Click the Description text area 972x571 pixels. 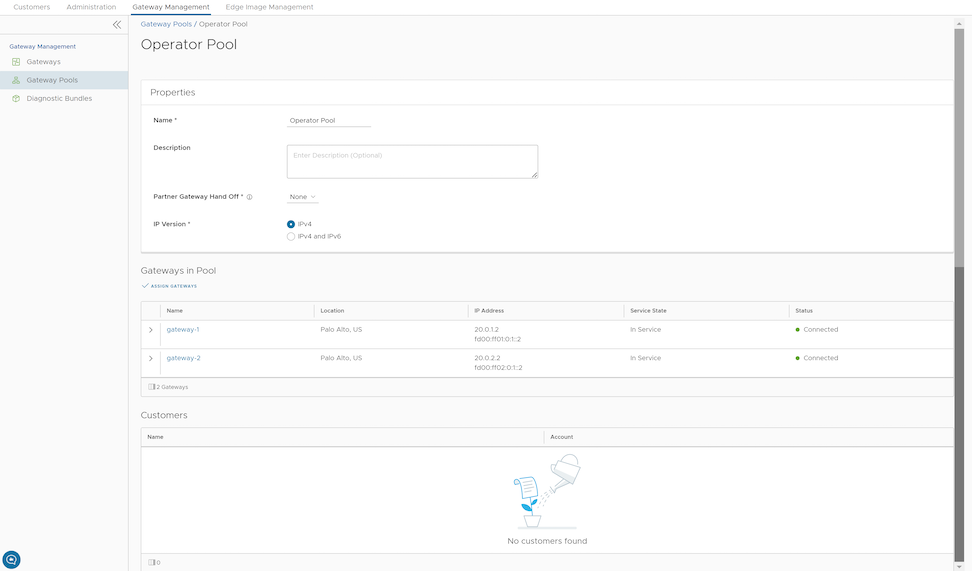click(412, 161)
